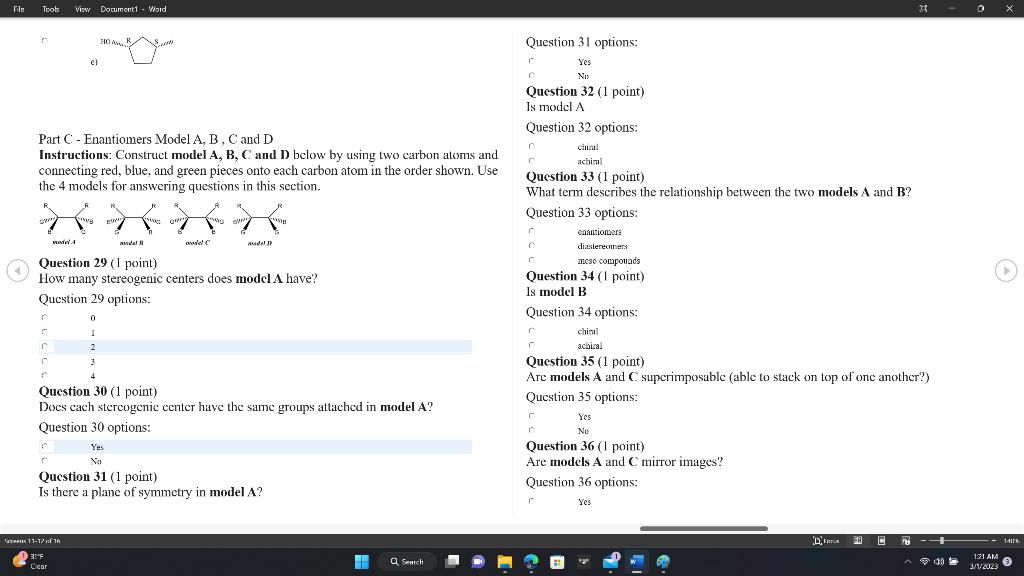Screen dimensions: 1024x576
Task: Click the Search button on the taskbar
Action: coord(407,562)
